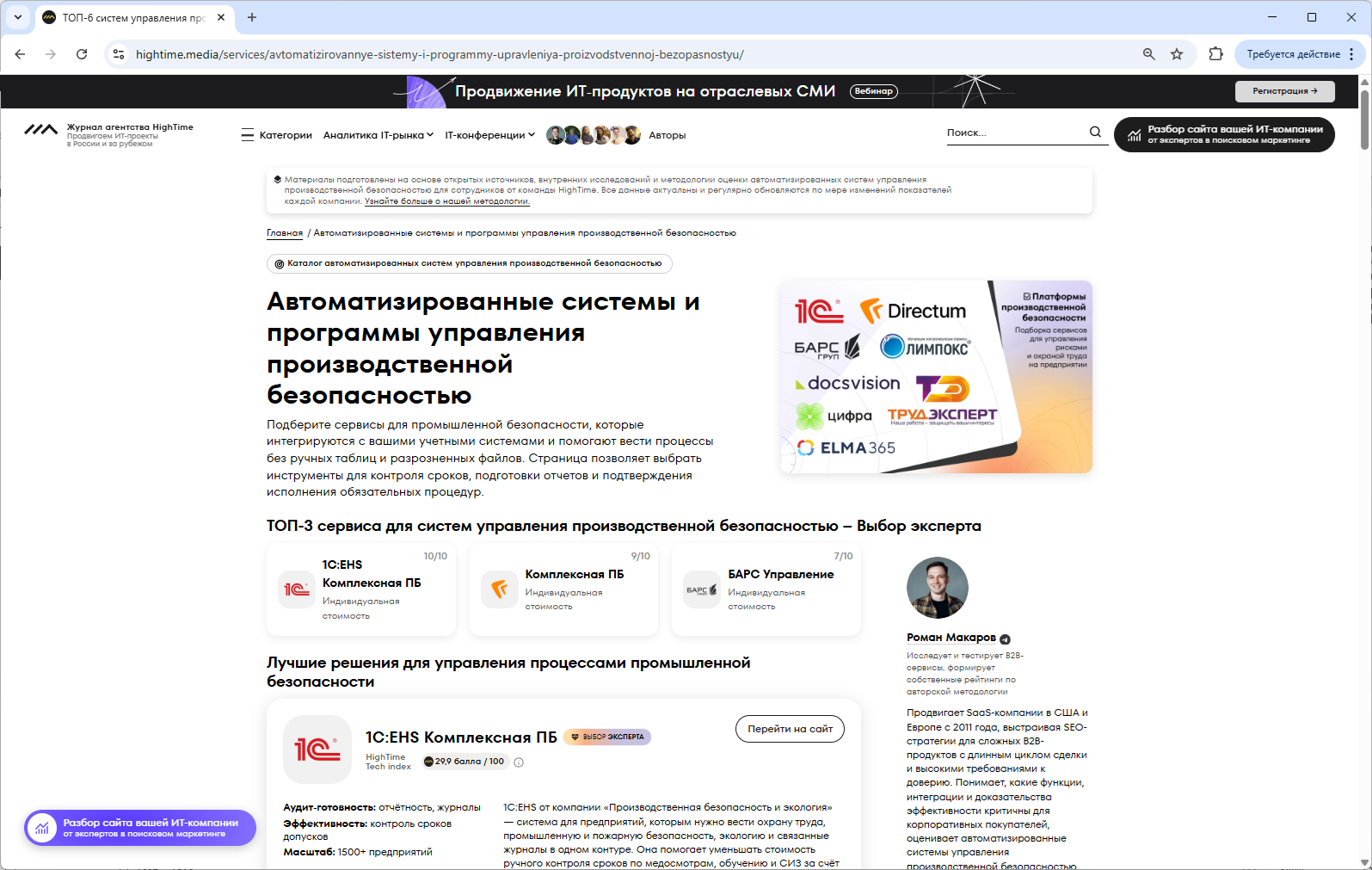1372x870 pixels.
Task: Click Directum logo in top-3 card
Action: [500, 589]
